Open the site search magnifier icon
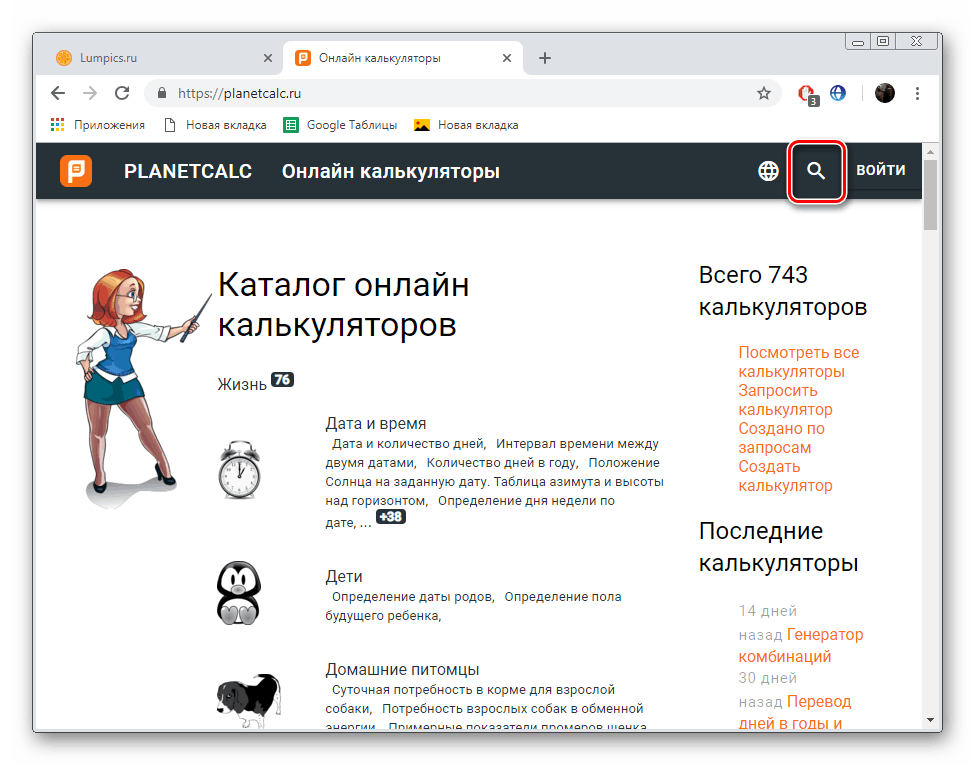 click(x=816, y=171)
